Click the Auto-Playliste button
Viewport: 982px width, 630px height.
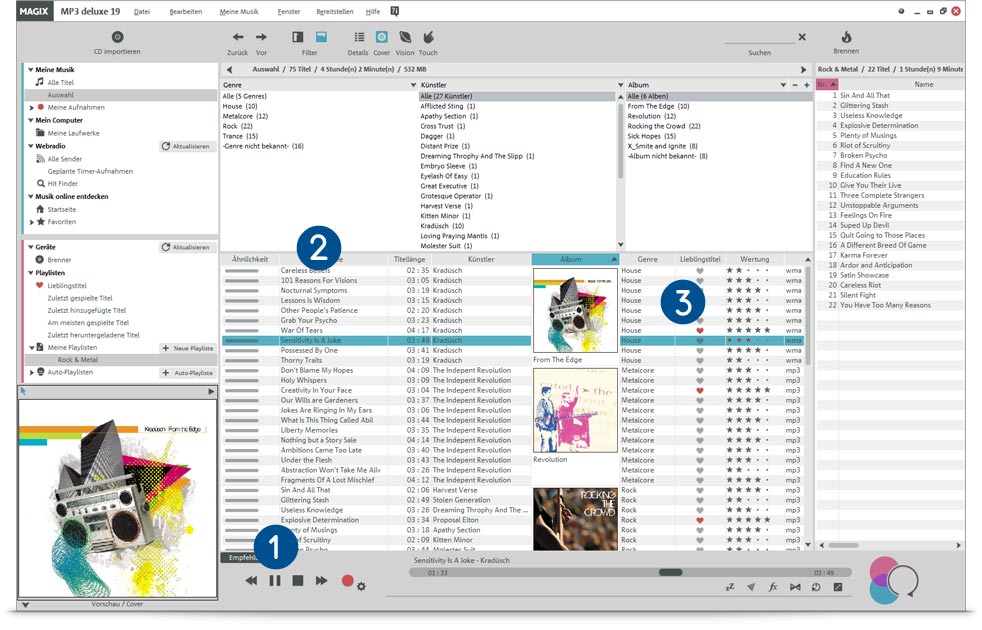click(x=188, y=373)
